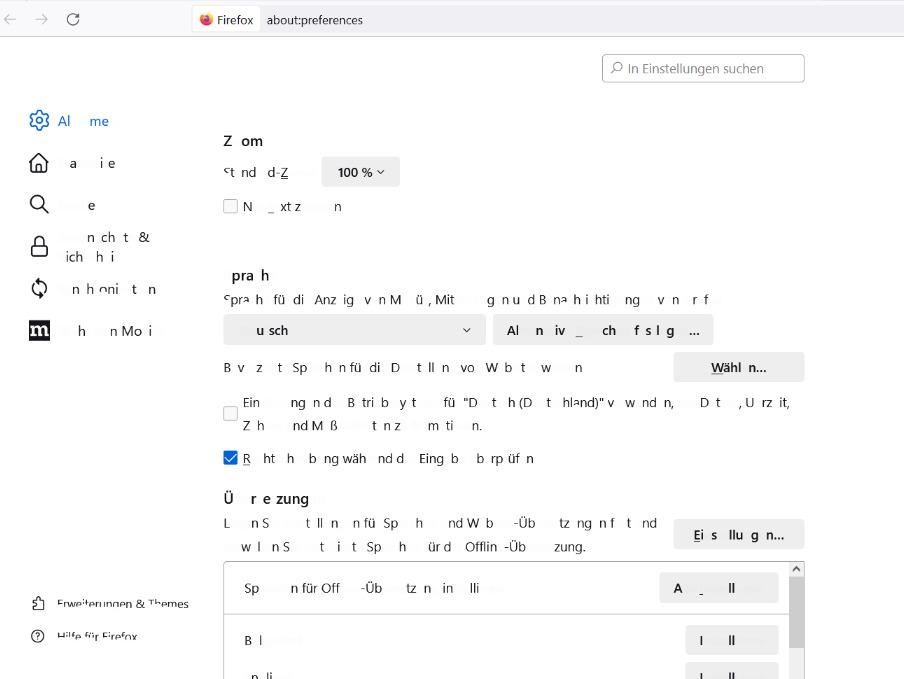Toggle the operating system "Deutsch (Deutschland)" format checkbox
The image size is (904, 679).
(x=231, y=414)
